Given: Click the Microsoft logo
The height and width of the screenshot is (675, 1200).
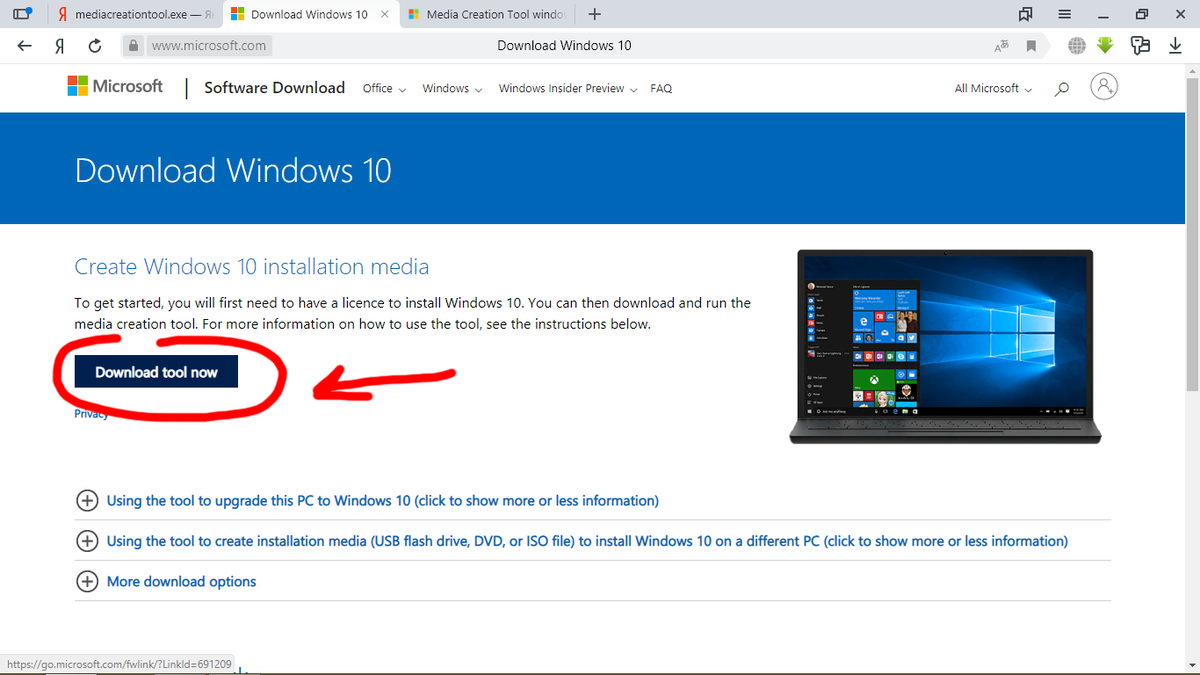Looking at the screenshot, I should (115, 86).
